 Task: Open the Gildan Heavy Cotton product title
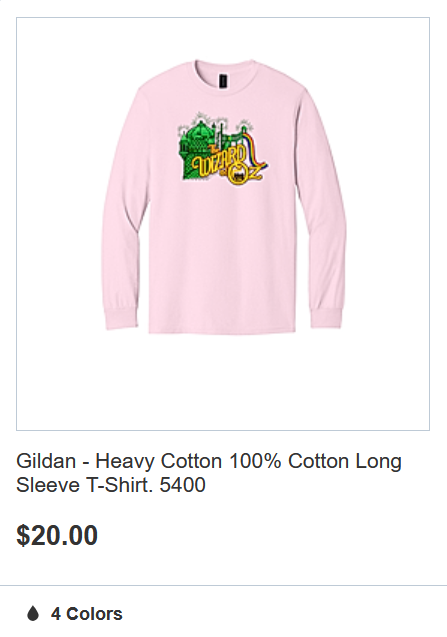pos(208,472)
